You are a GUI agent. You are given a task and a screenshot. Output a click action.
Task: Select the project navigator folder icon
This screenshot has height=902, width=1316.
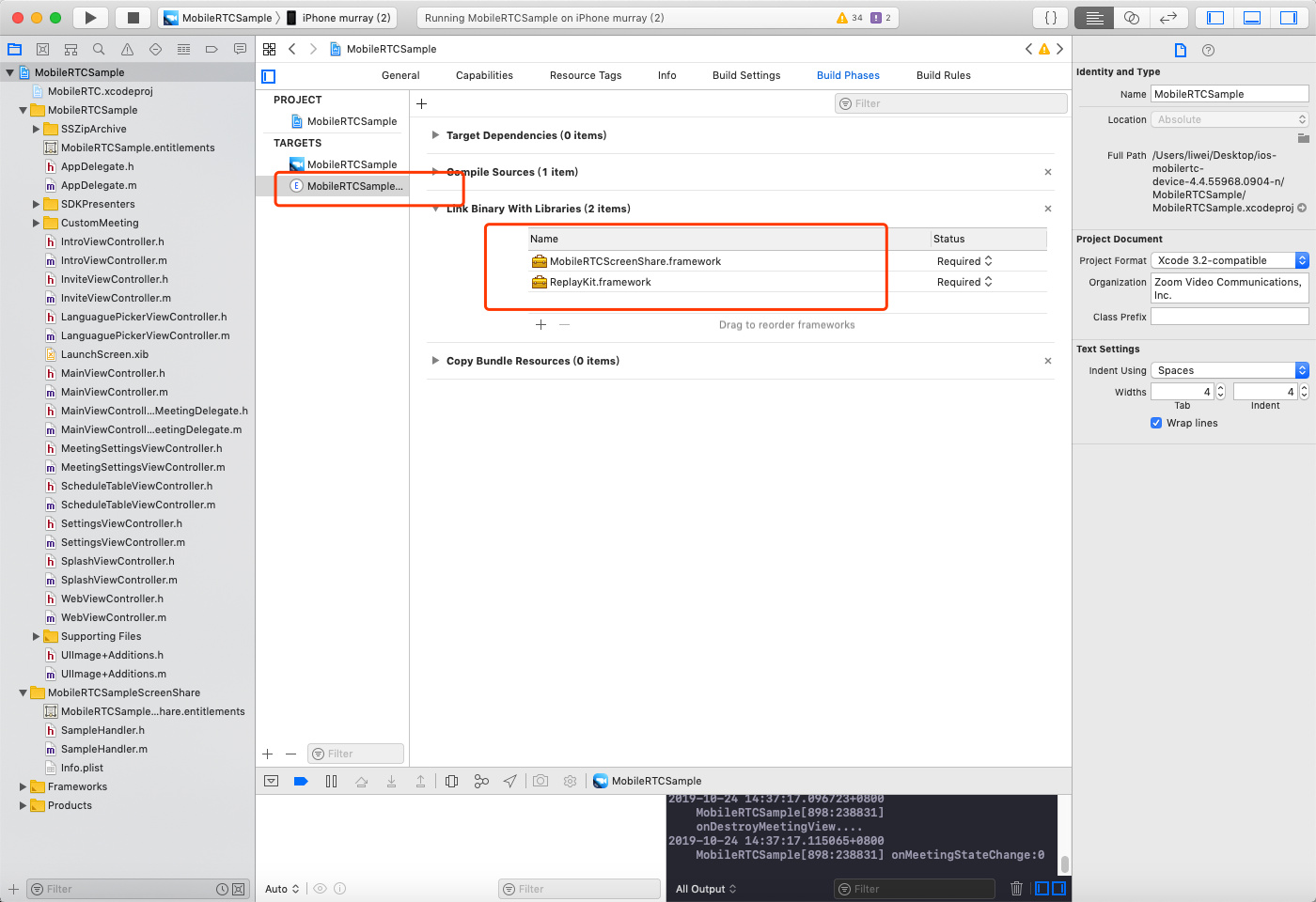tap(14, 49)
